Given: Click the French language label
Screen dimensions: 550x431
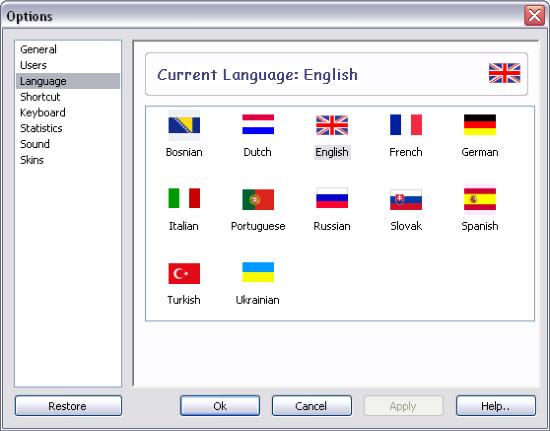Looking at the screenshot, I should pyautogui.click(x=406, y=152).
